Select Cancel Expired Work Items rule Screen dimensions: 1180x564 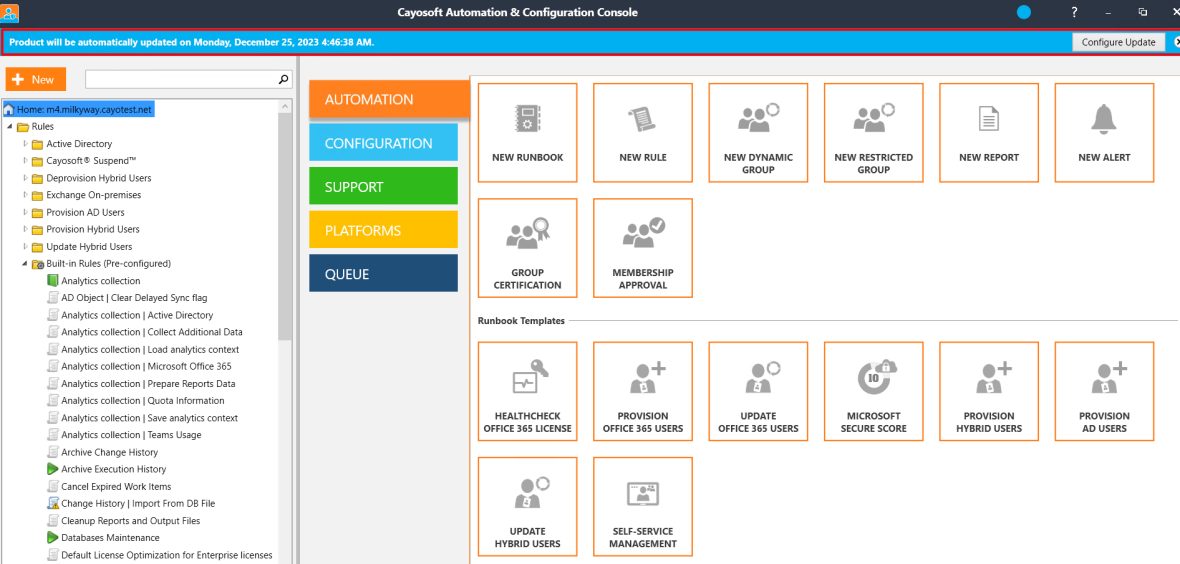[x=116, y=486]
